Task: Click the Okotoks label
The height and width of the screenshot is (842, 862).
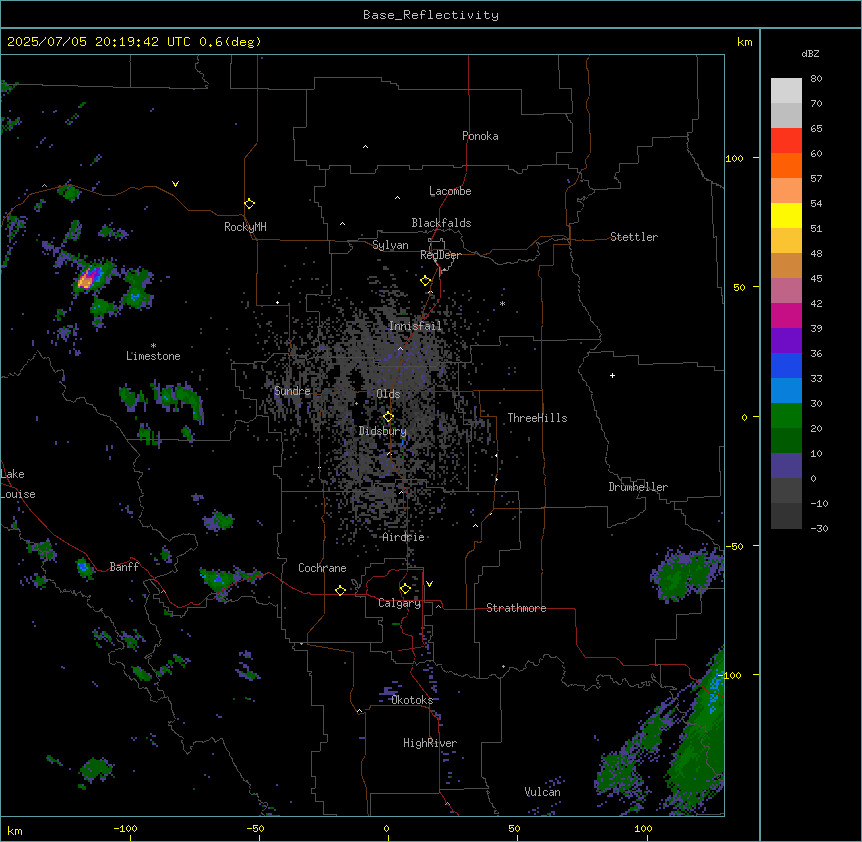Action: pos(412,700)
